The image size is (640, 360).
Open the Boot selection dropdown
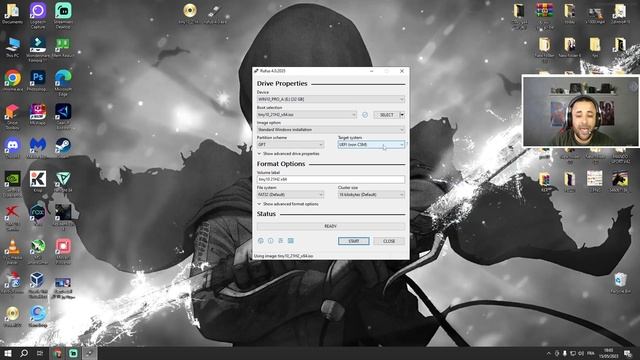[307, 115]
